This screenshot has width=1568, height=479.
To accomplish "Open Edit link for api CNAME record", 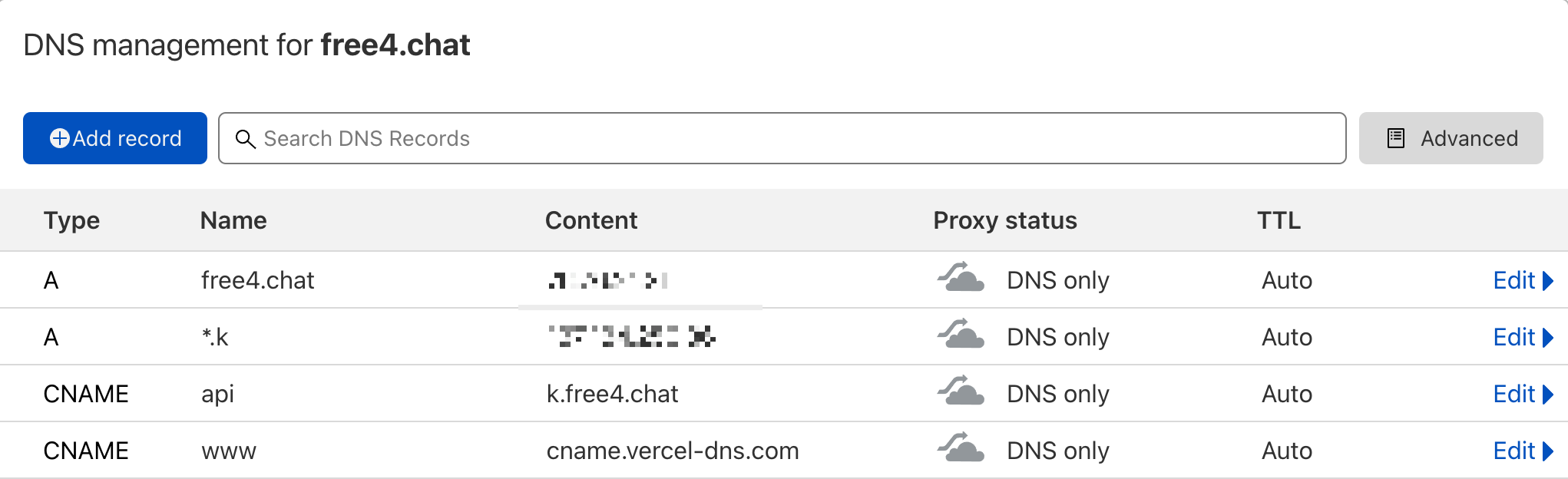I will tap(1513, 394).
